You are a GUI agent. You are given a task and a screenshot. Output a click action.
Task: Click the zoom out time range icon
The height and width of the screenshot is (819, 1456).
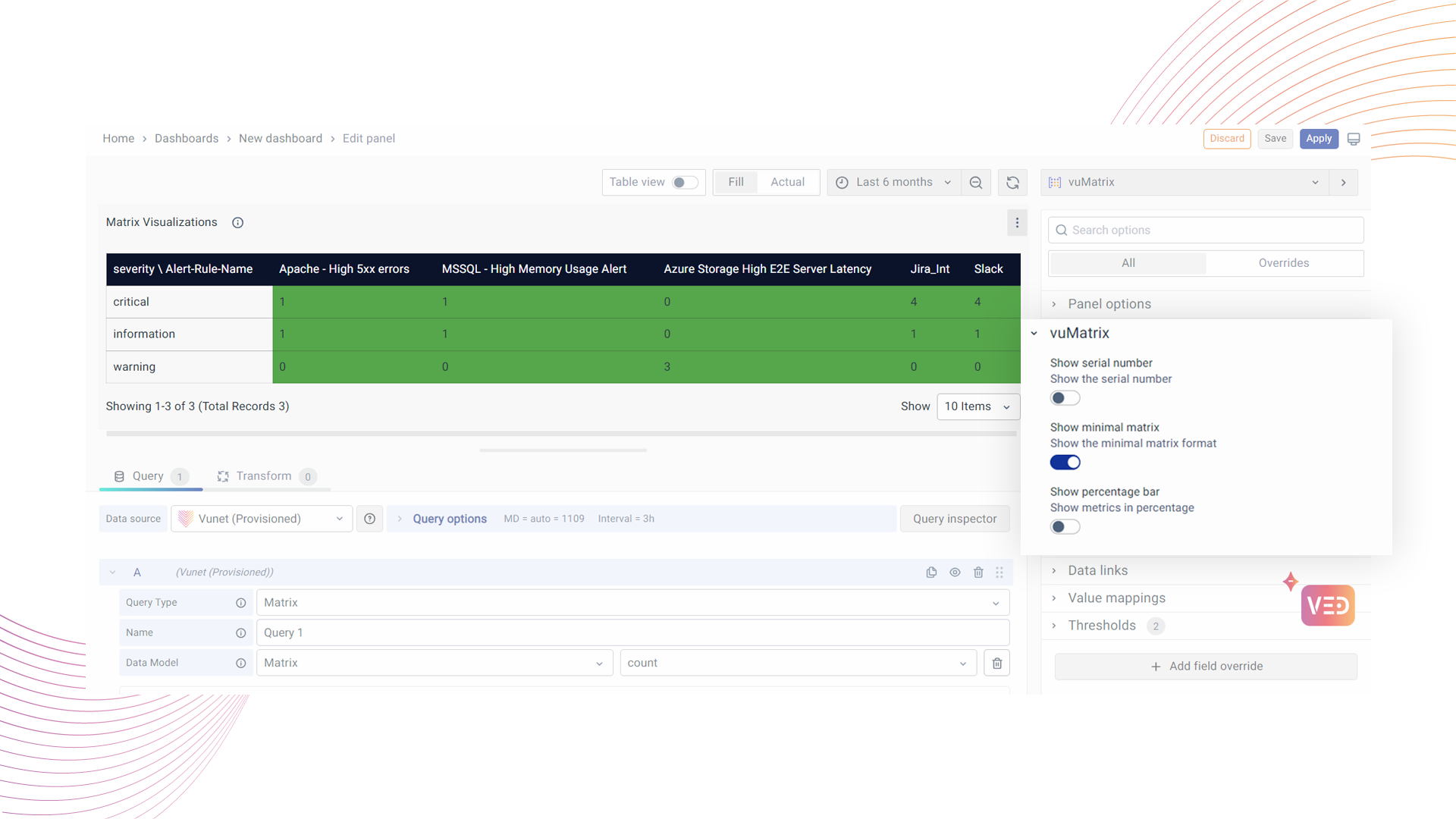coord(976,183)
